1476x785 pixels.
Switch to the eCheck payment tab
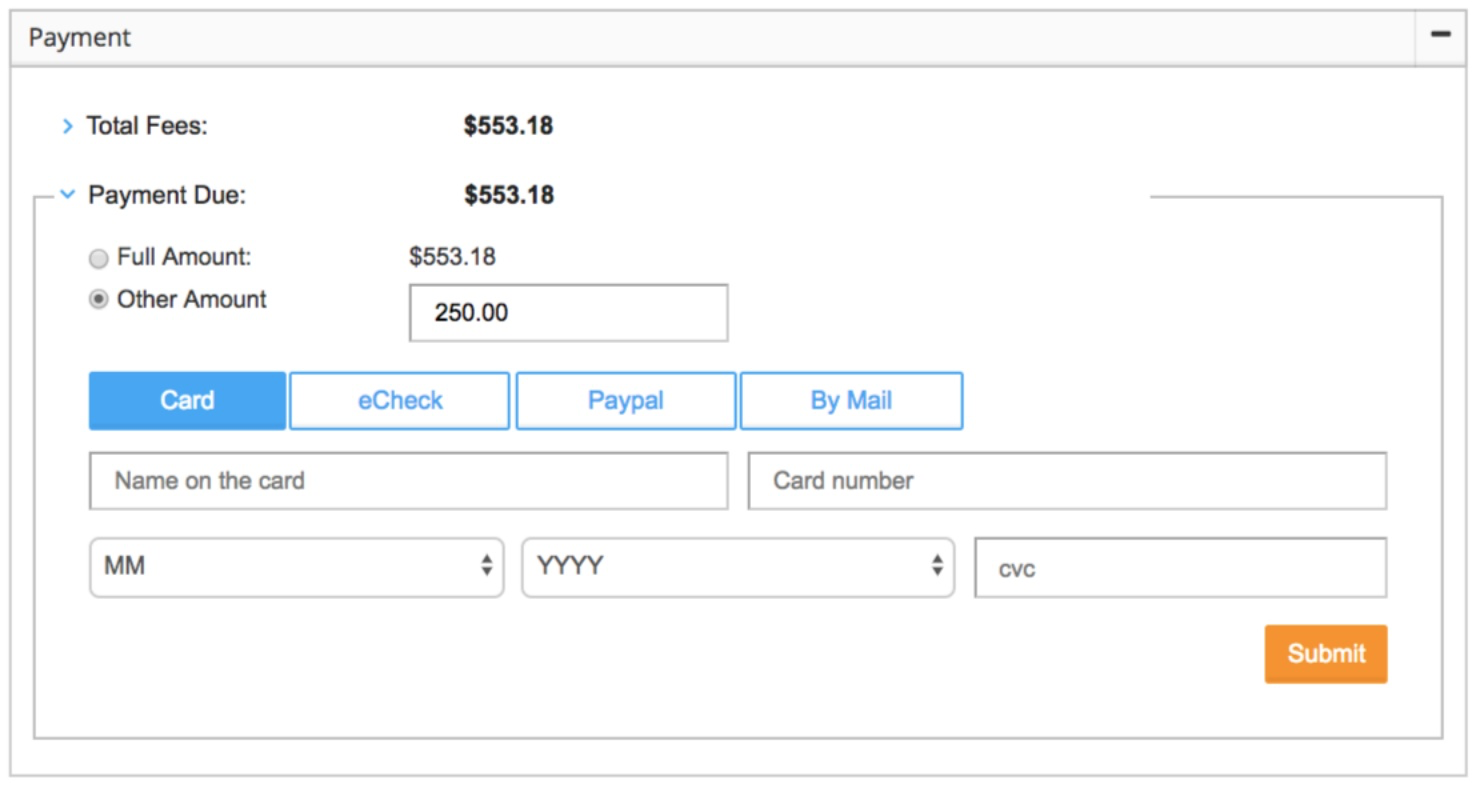399,400
